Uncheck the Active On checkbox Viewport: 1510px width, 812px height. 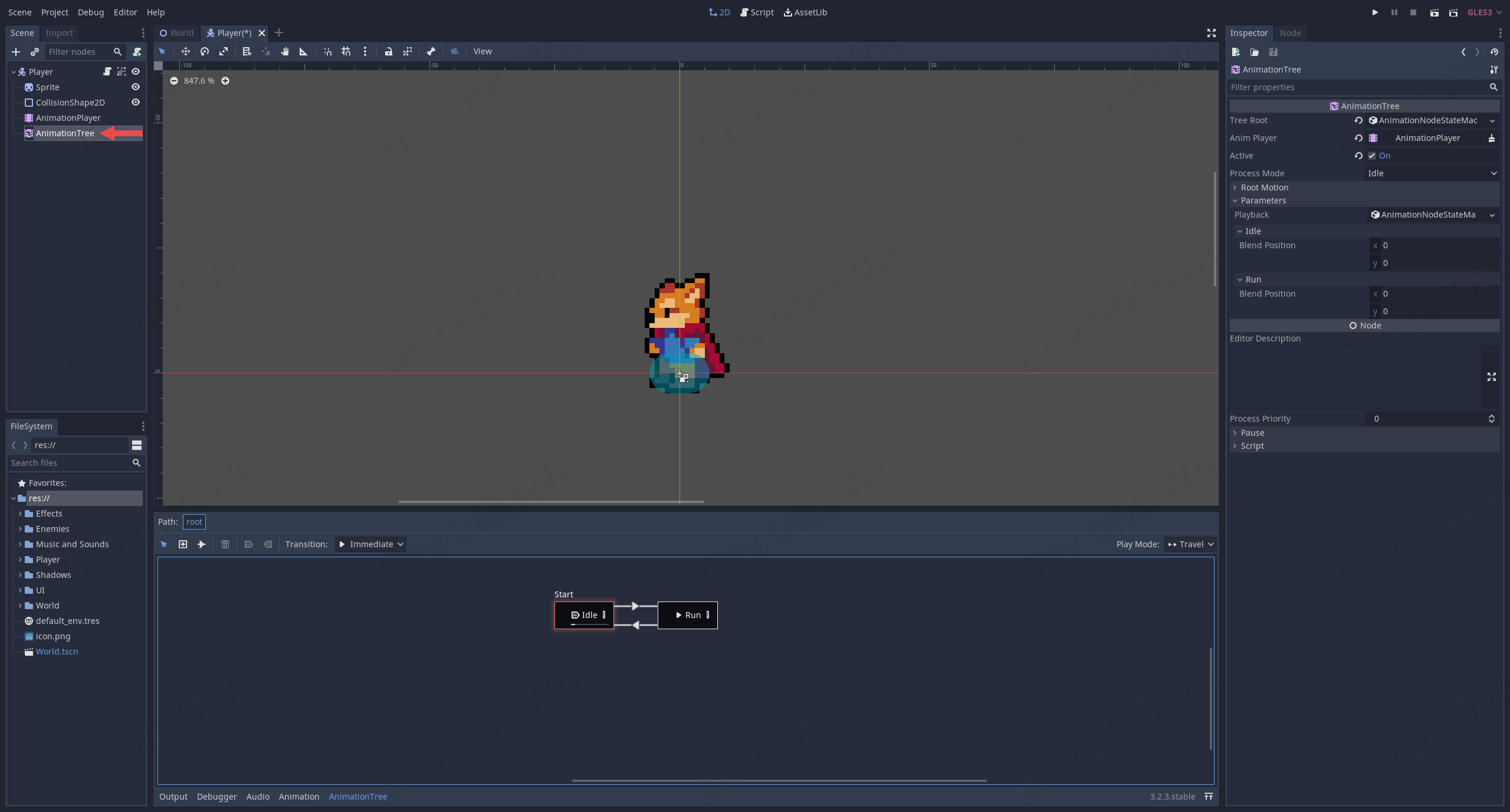click(x=1372, y=156)
